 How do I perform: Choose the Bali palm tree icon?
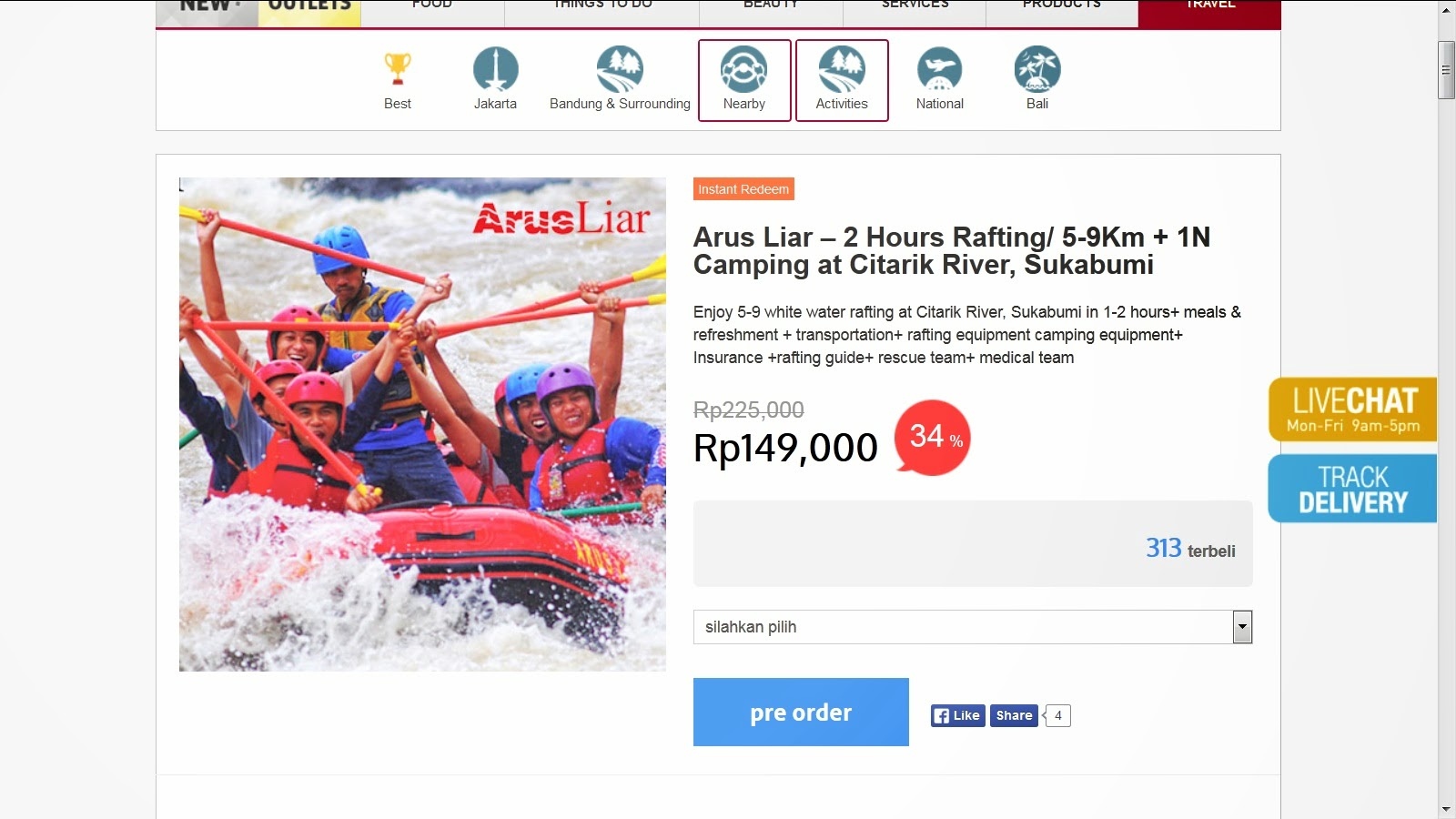tap(1037, 71)
